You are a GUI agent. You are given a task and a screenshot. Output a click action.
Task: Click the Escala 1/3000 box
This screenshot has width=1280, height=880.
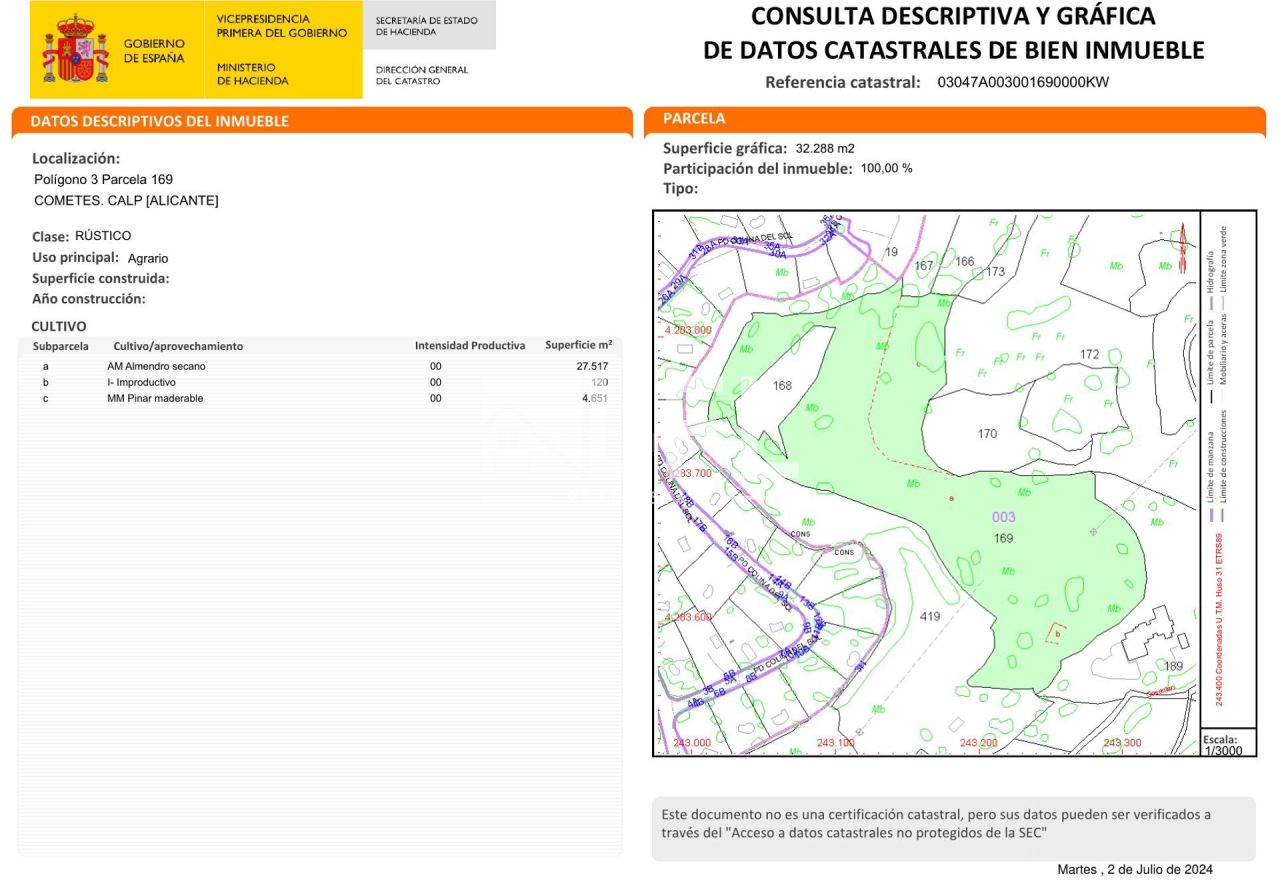pyautogui.click(x=1227, y=744)
